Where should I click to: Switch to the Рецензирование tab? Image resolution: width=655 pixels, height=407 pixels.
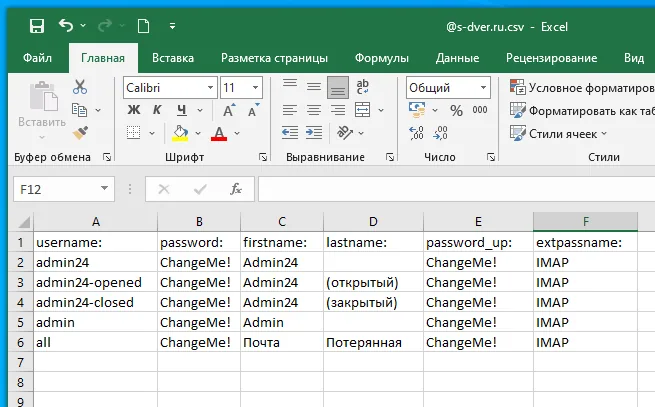point(551,58)
